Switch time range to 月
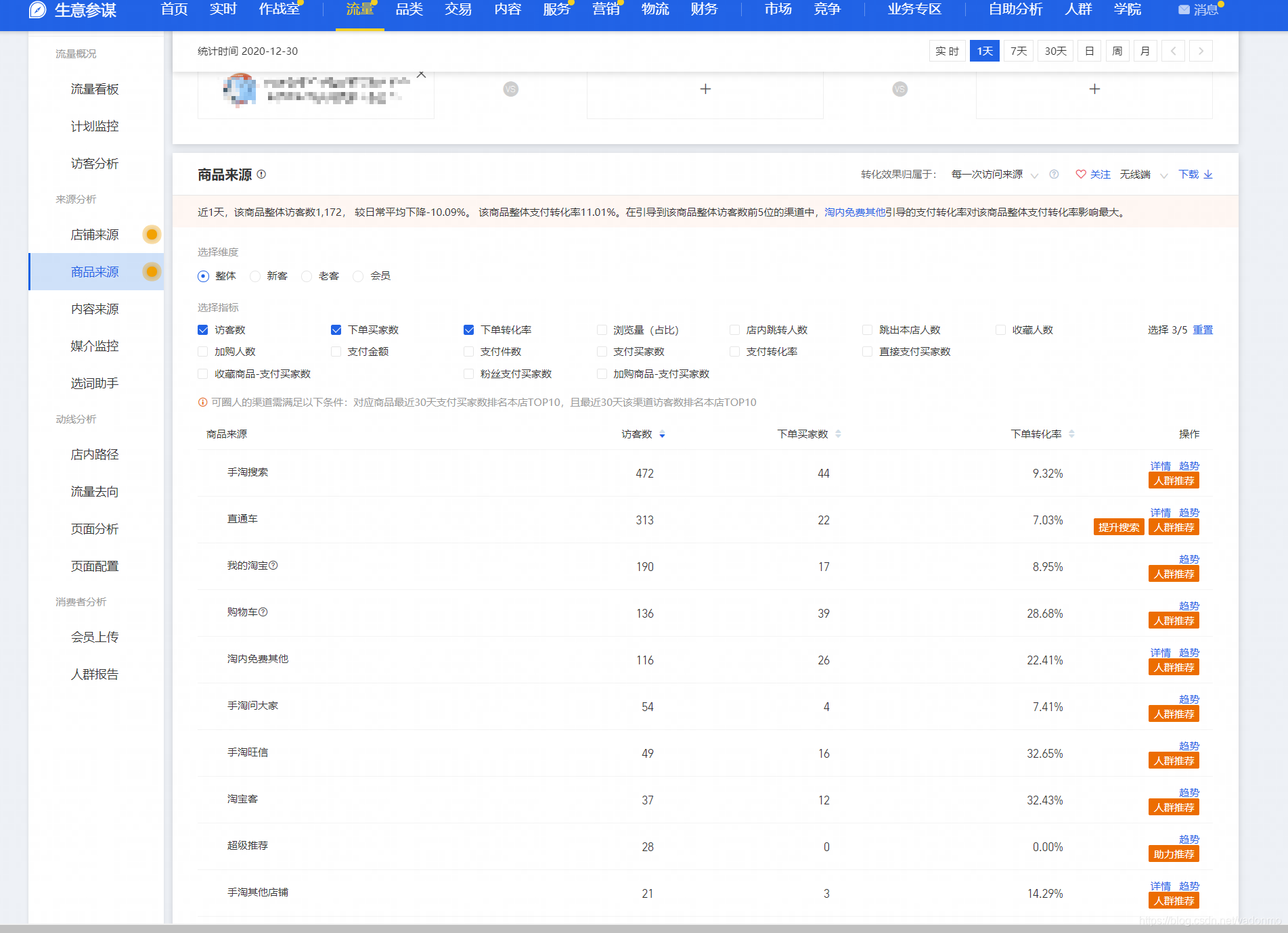This screenshot has height=933, width=1288. 1145,51
